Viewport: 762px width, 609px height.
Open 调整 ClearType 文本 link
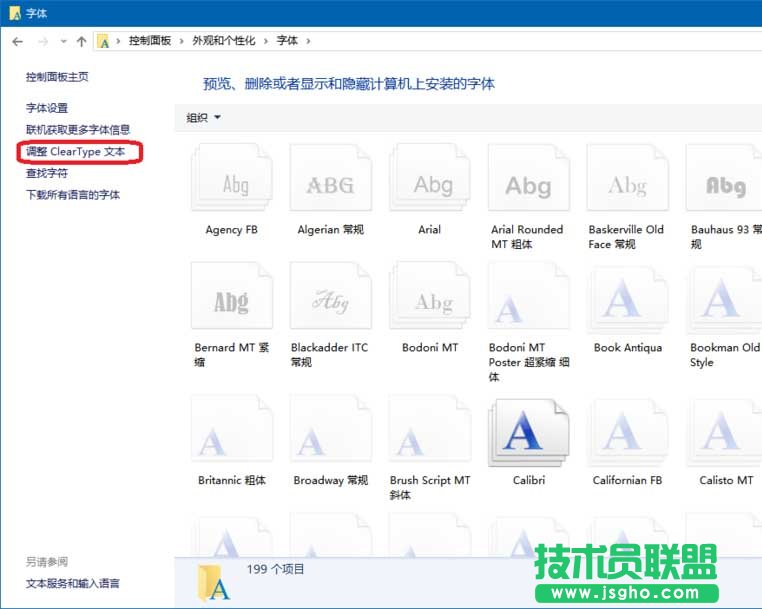75,152
